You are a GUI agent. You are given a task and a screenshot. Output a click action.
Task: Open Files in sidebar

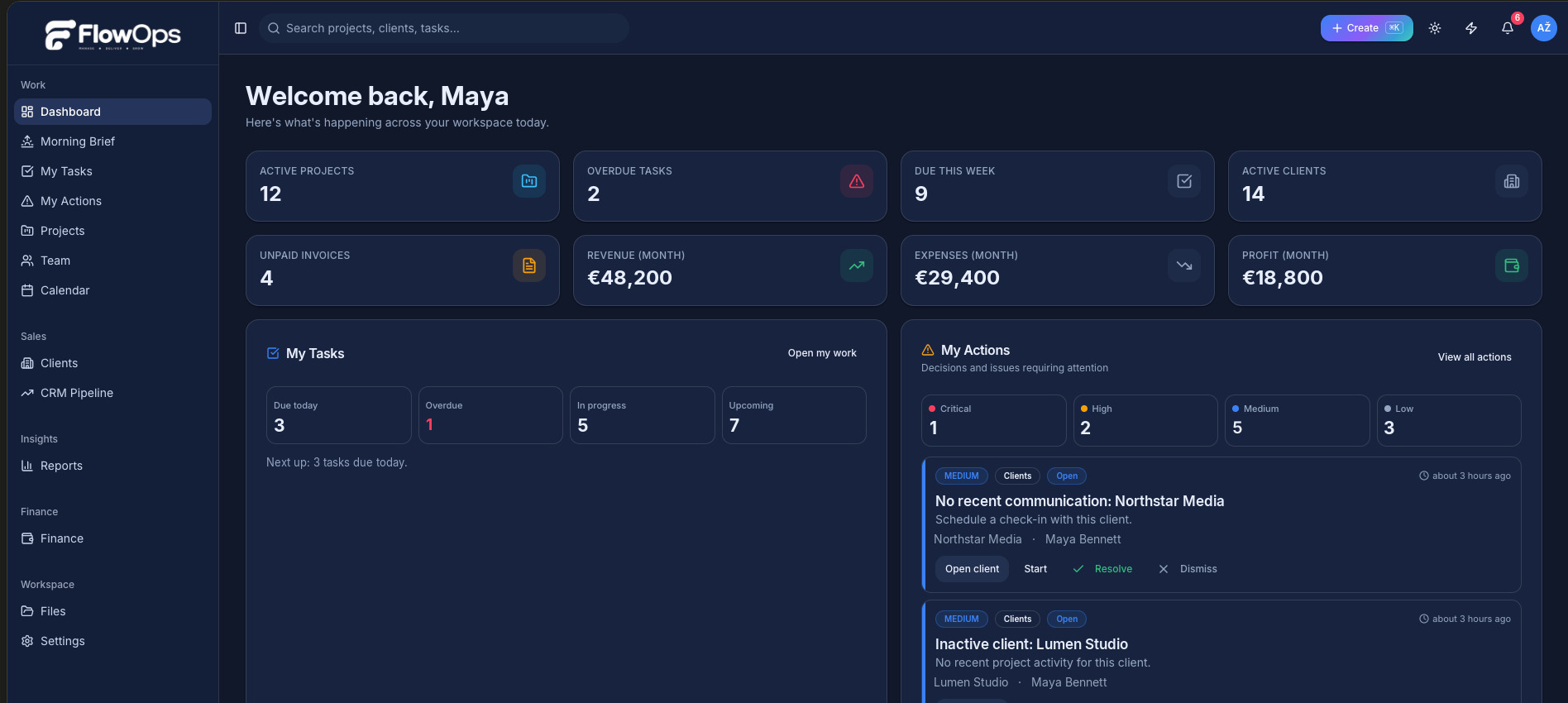[x=112, y=611]
